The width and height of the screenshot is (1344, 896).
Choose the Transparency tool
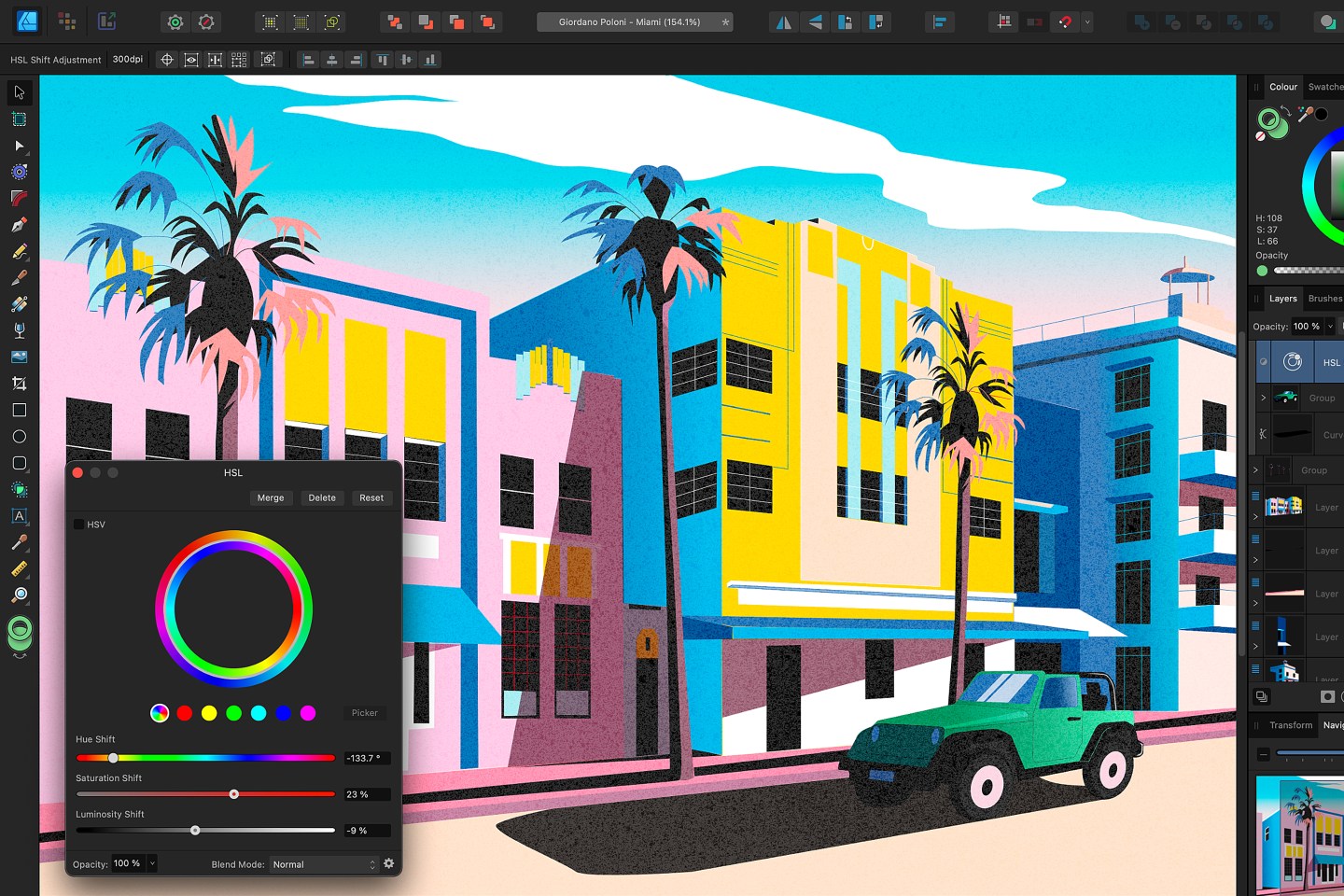coord(19,329)
